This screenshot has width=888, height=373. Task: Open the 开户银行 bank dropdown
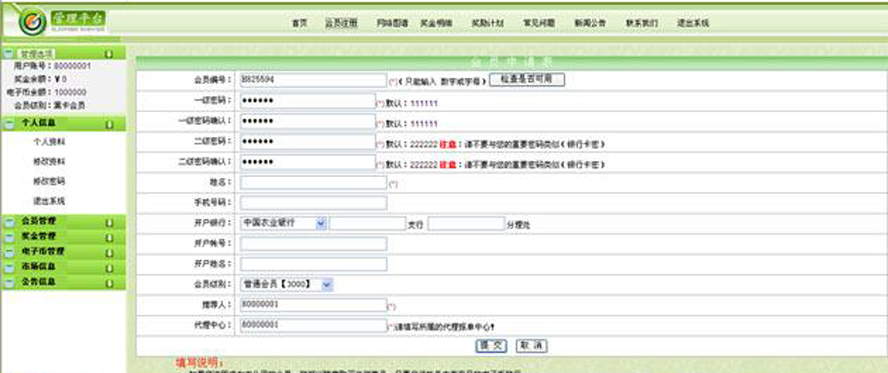tap(283, 223)
